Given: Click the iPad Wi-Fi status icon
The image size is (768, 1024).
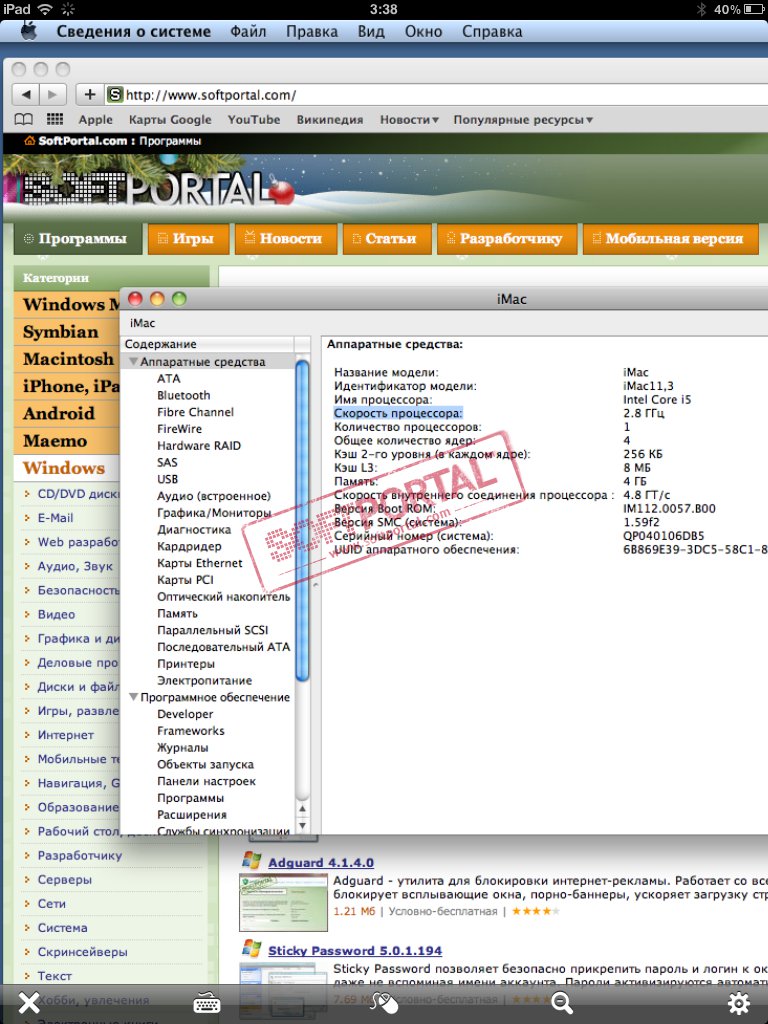Looking at the screenshot, I should 45,9.
